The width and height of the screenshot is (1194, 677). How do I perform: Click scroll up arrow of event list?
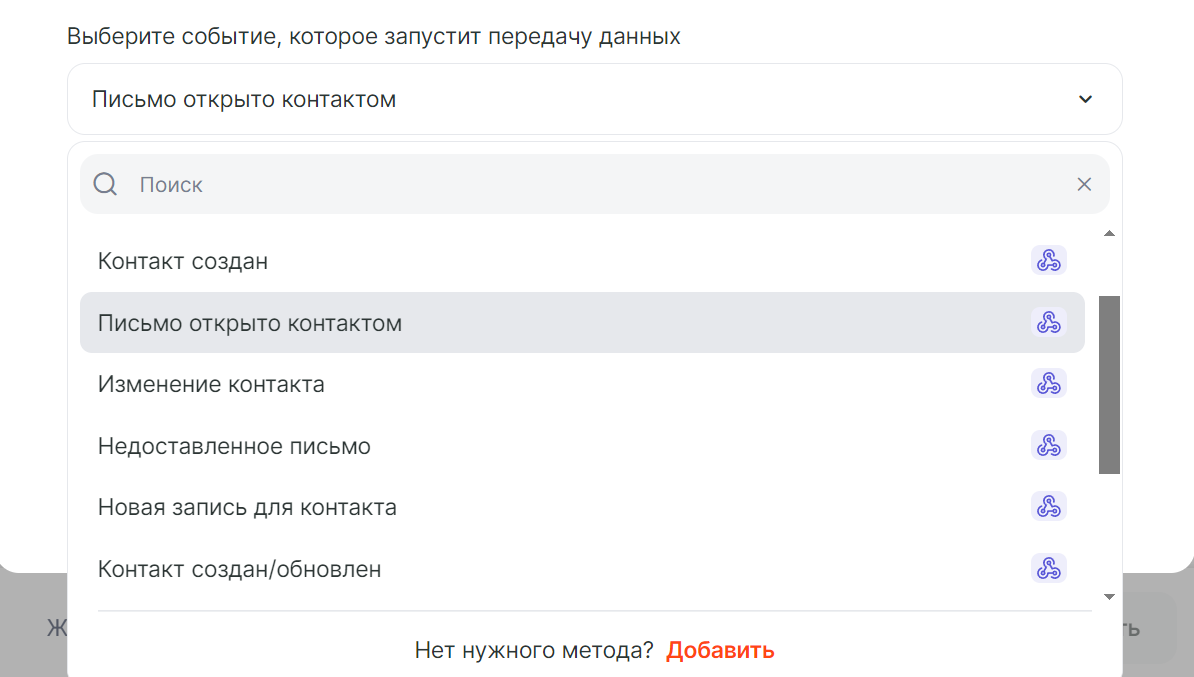(1109, 233)
